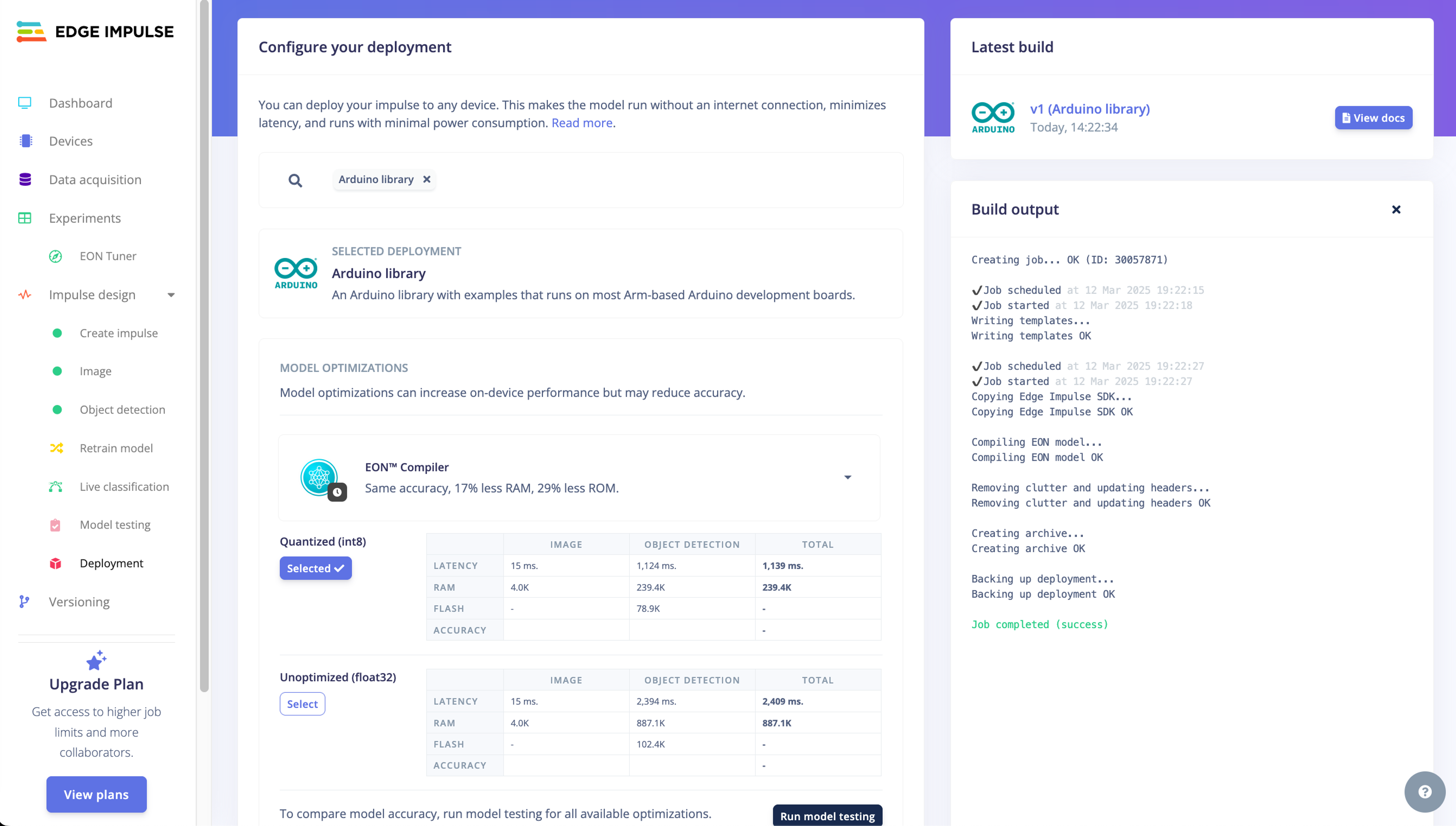Viewport: 1456px width, 826px height.
Task: Open Live classification in sidebar
Action: [124, 487]
